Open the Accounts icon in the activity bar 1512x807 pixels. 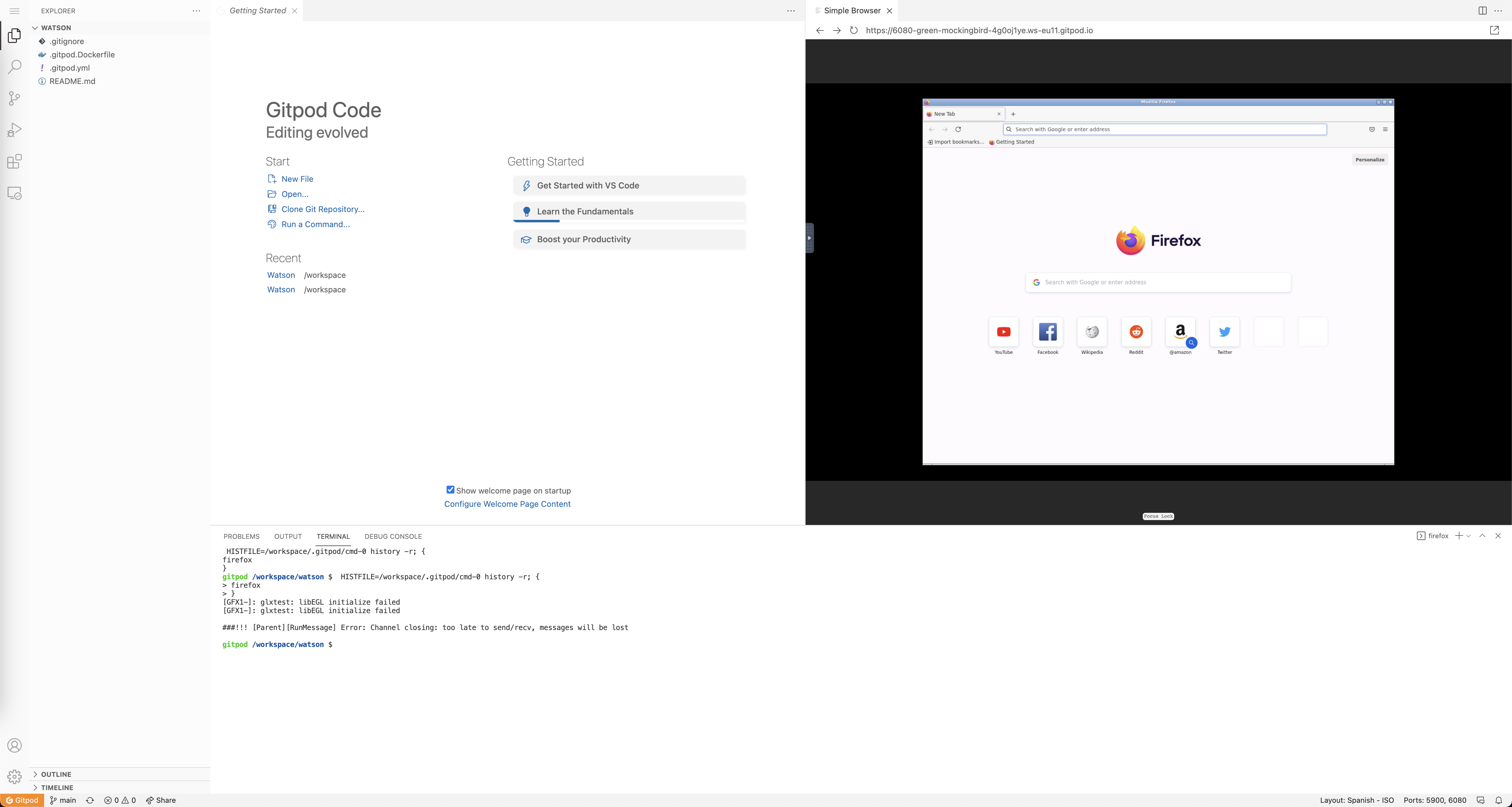click(14, 745)
